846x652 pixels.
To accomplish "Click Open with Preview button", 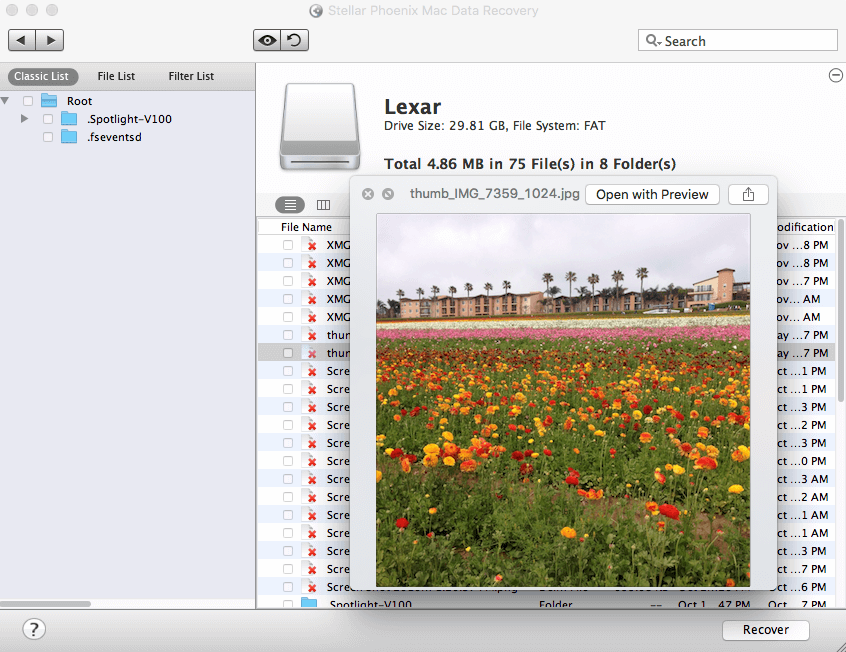I will [x=652, y=194].
